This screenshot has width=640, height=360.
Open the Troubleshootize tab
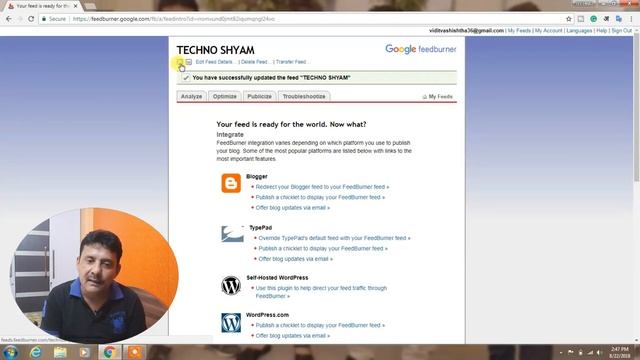[x=304, y=96]
